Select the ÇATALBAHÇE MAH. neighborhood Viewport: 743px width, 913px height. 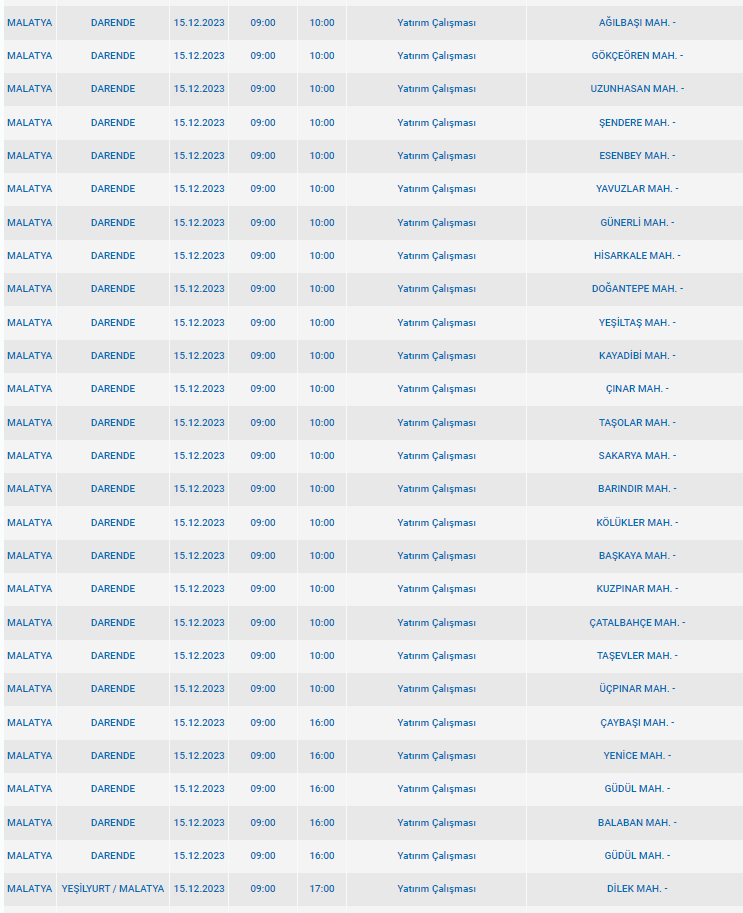637,622
